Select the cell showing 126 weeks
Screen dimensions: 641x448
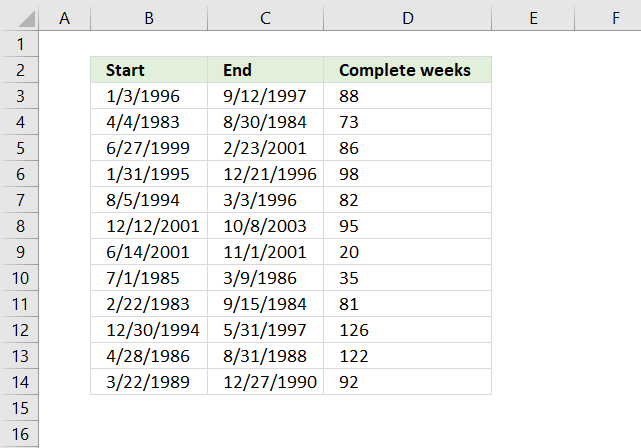coord(408,330)
